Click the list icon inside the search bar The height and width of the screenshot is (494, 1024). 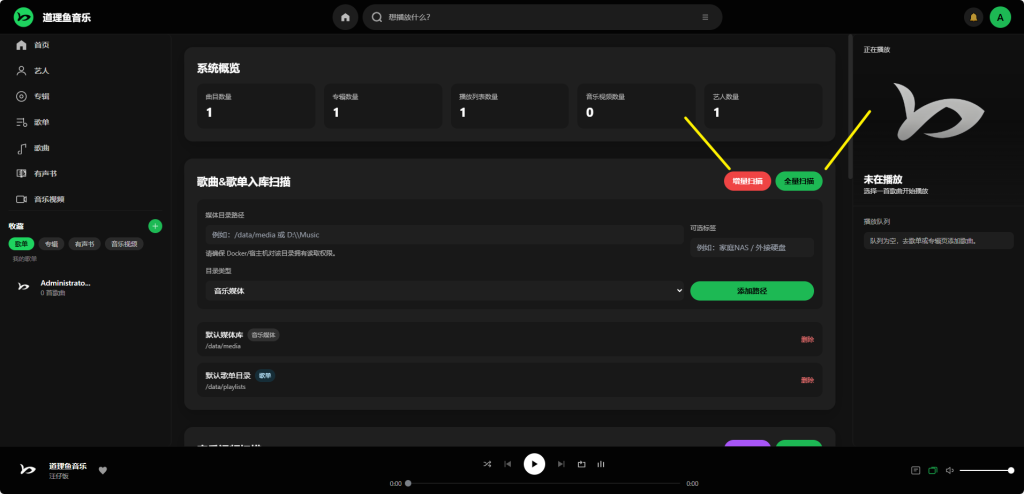coord(705,17)
